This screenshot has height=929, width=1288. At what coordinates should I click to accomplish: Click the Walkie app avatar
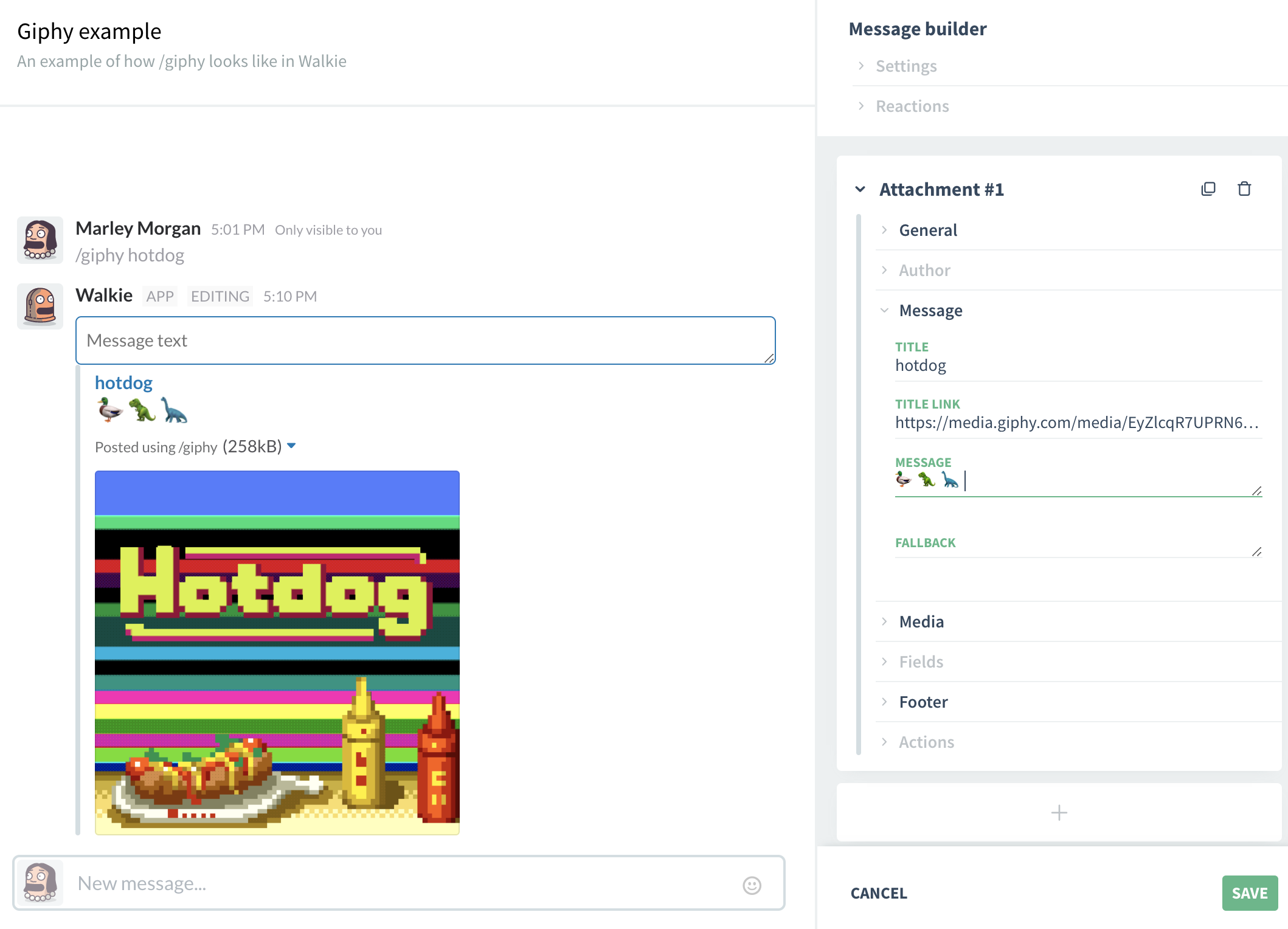tap(40, 306)
